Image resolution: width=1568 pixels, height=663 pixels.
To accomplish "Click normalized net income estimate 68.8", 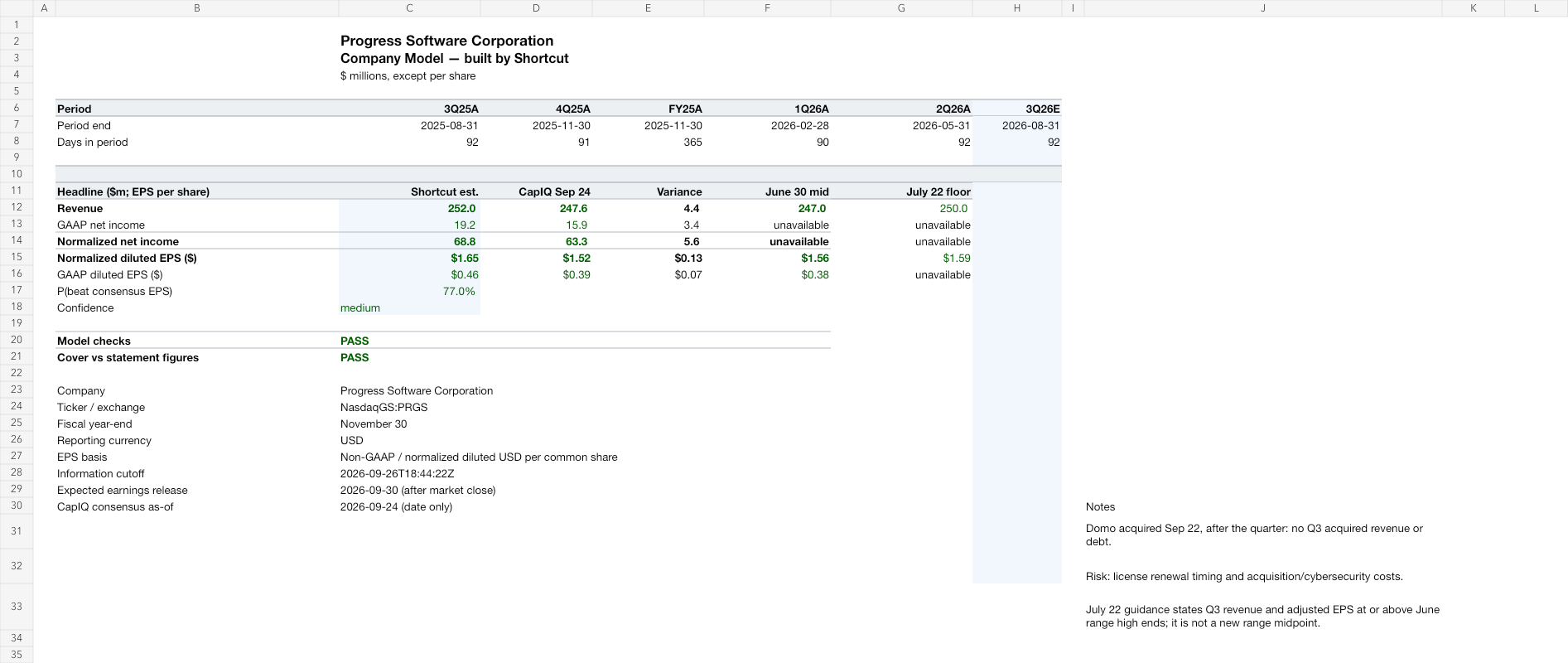I will 465,241.
